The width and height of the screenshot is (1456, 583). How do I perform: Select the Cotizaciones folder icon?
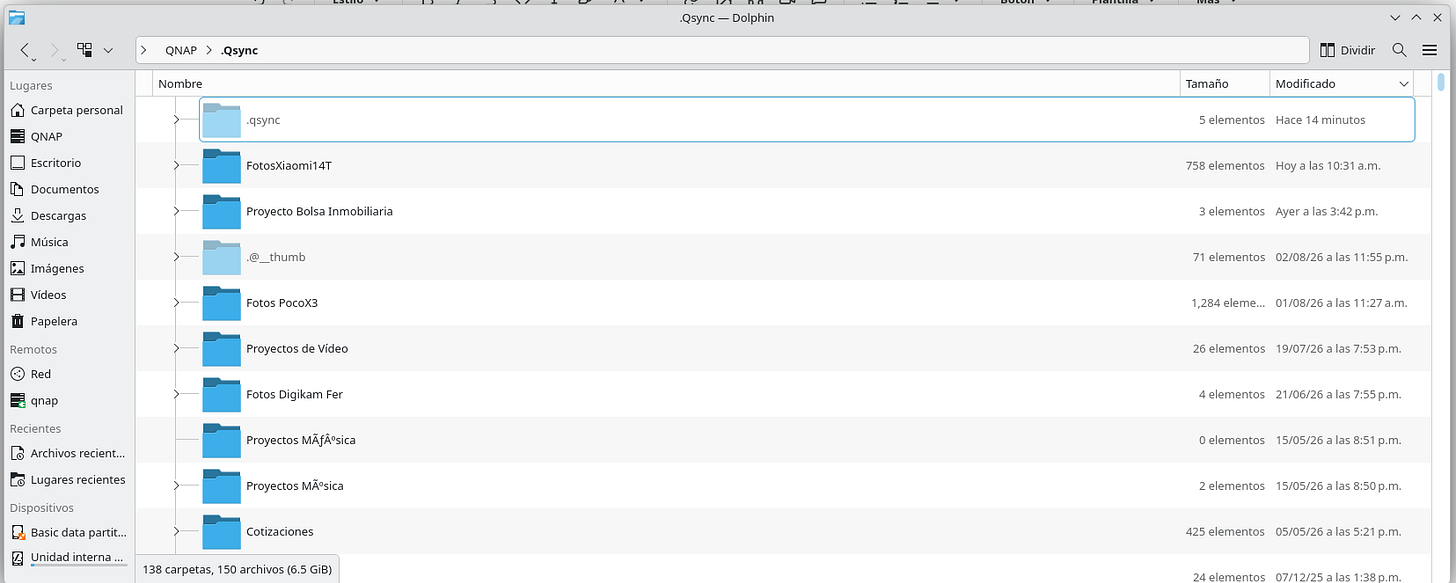tap(221, 532)
